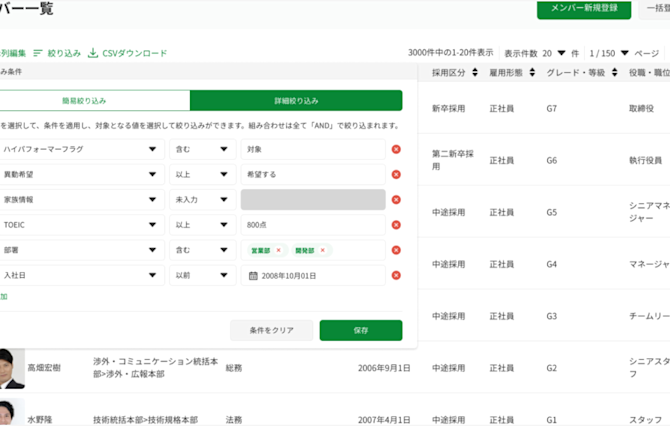
Task: Click 高畑宏樹 profile photo thumbnail
Action: click(12, 368)
